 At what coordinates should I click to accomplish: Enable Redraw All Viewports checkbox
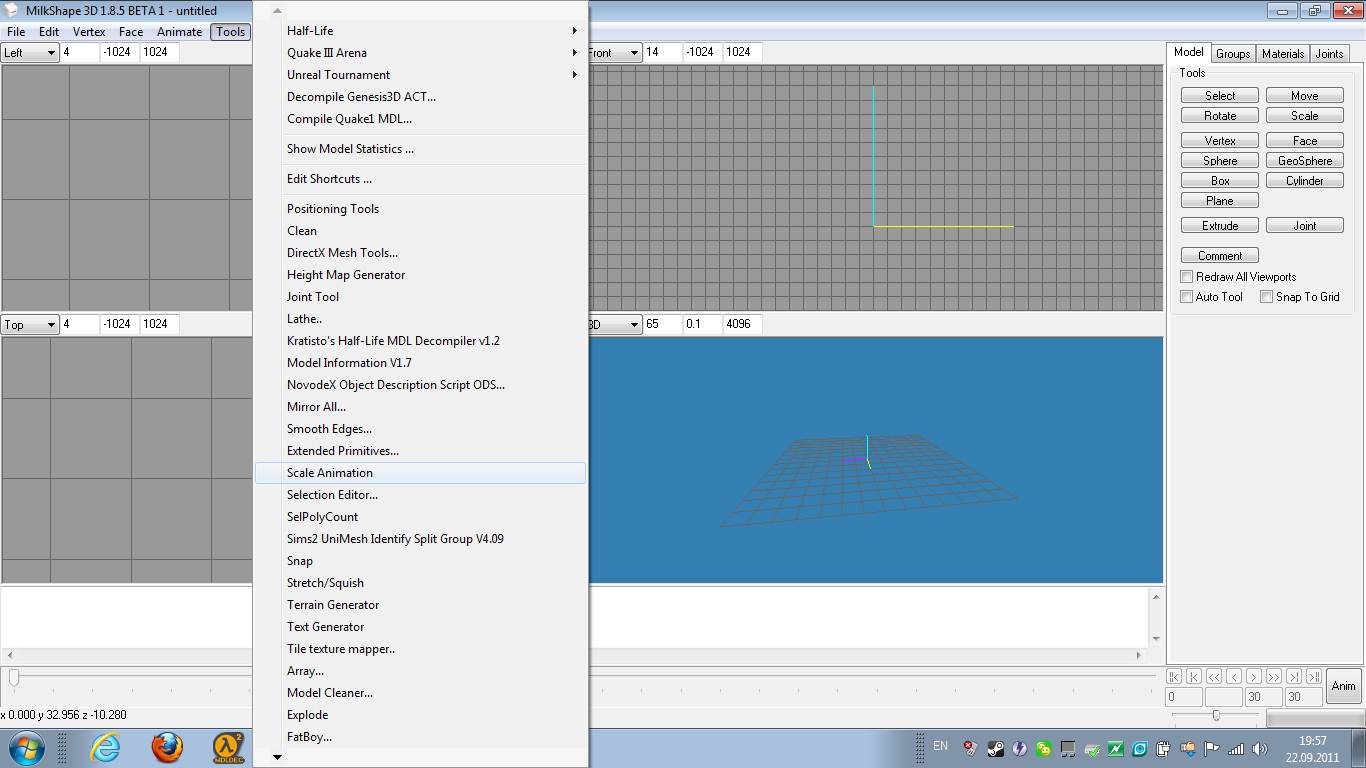[x=1187, y=277]
